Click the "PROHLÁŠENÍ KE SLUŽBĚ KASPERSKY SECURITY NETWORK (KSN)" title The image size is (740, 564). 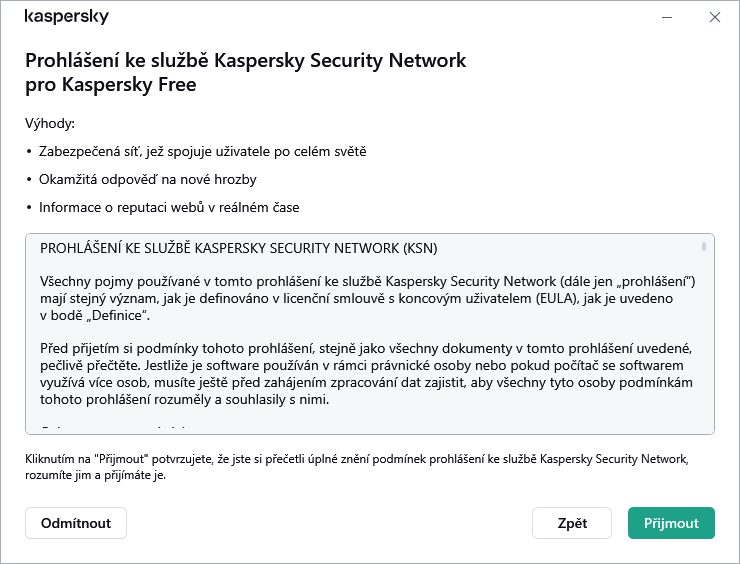239,248
